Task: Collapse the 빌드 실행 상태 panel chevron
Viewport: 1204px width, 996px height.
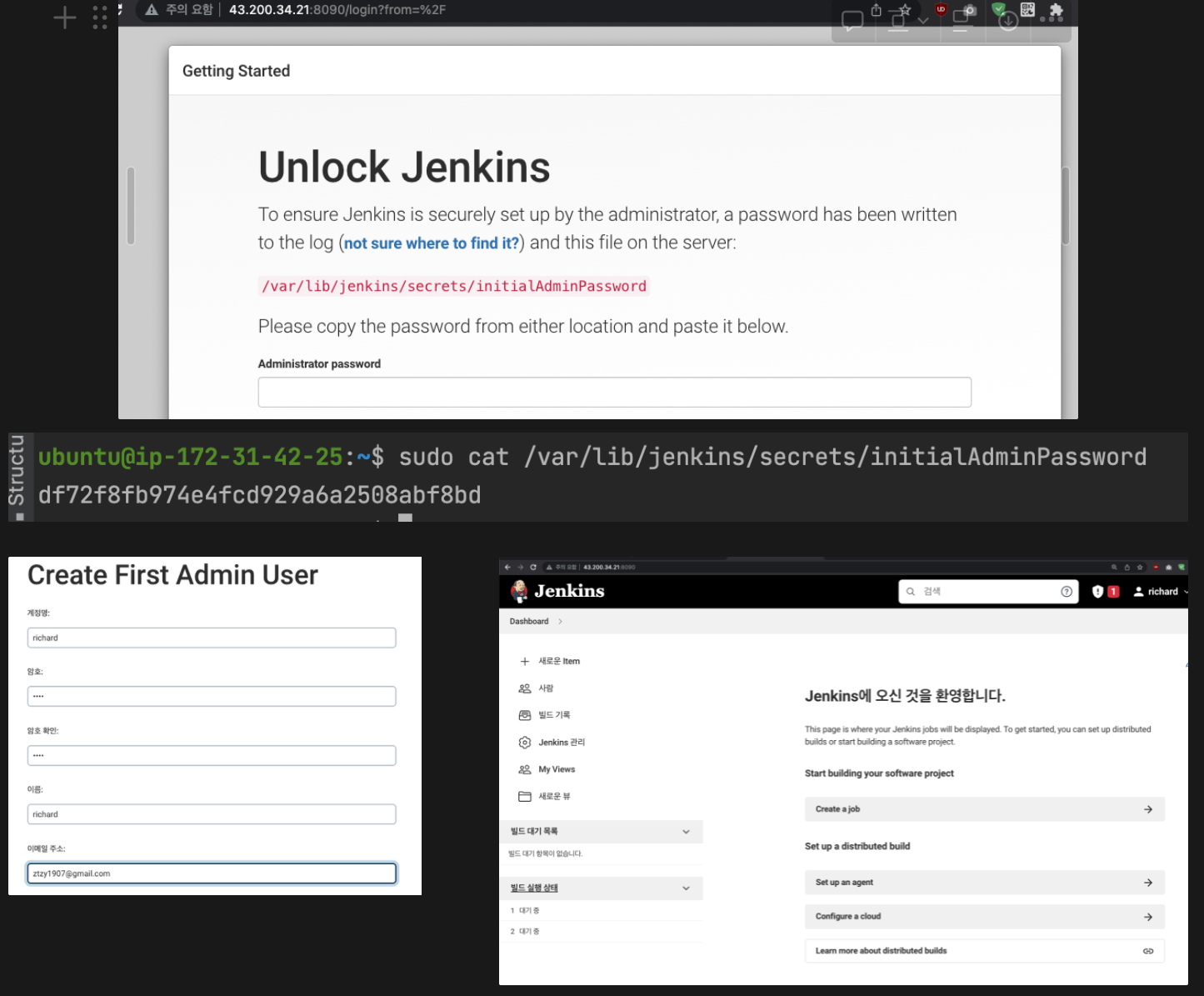Action: (x=686, y=888)
